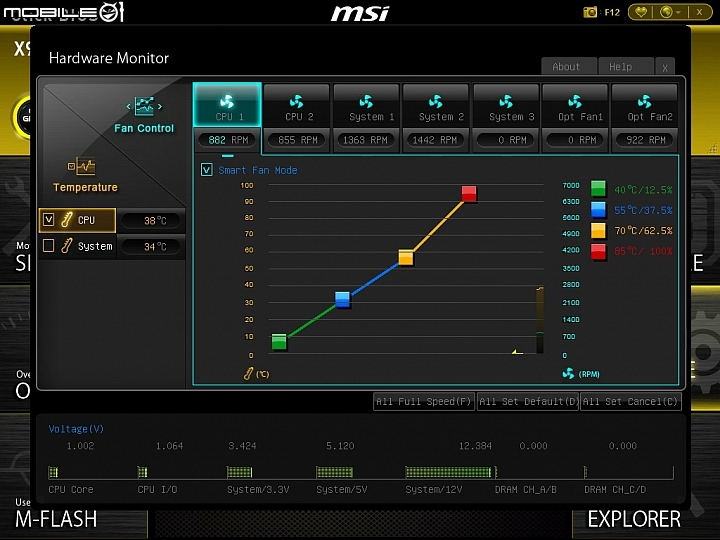
Task: Open the Opt Fan1 tab
Action: click(x=575, y=105)
